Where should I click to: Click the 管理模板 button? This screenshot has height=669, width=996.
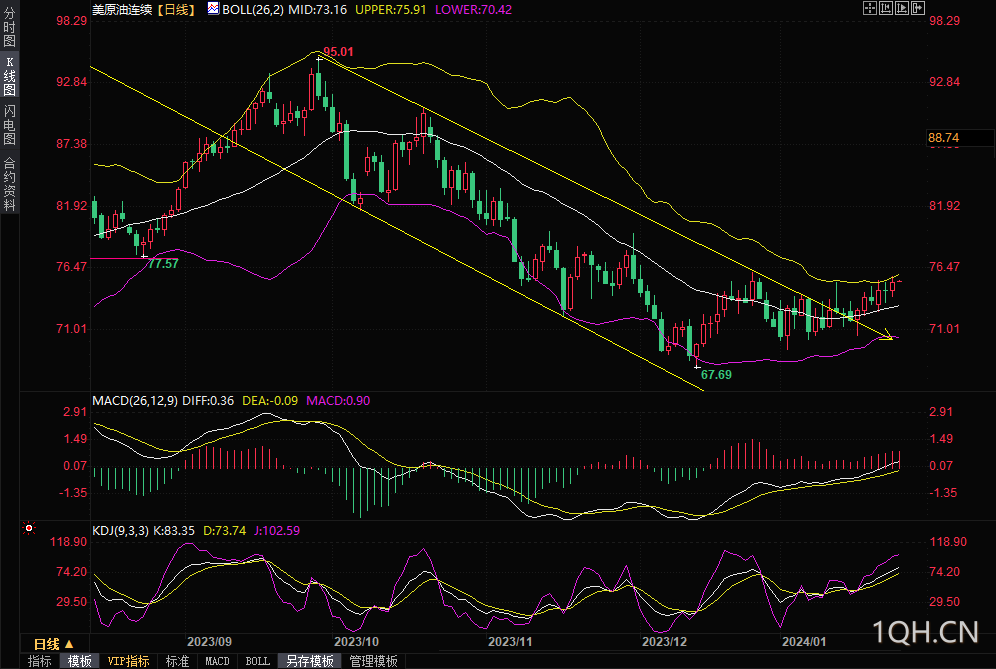[x=373, y=661]
